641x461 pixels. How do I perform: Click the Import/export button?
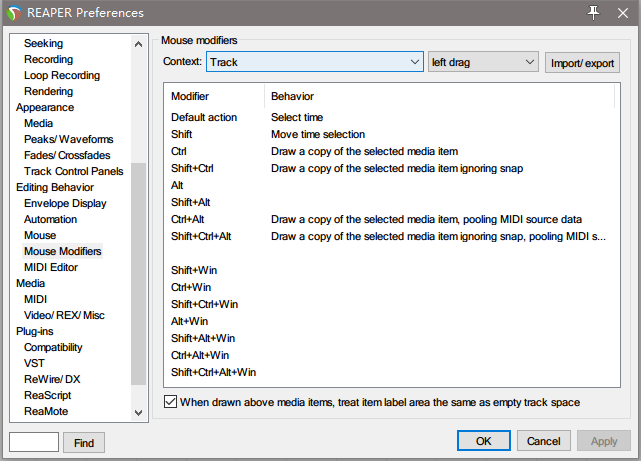click(x=582, y=63)
